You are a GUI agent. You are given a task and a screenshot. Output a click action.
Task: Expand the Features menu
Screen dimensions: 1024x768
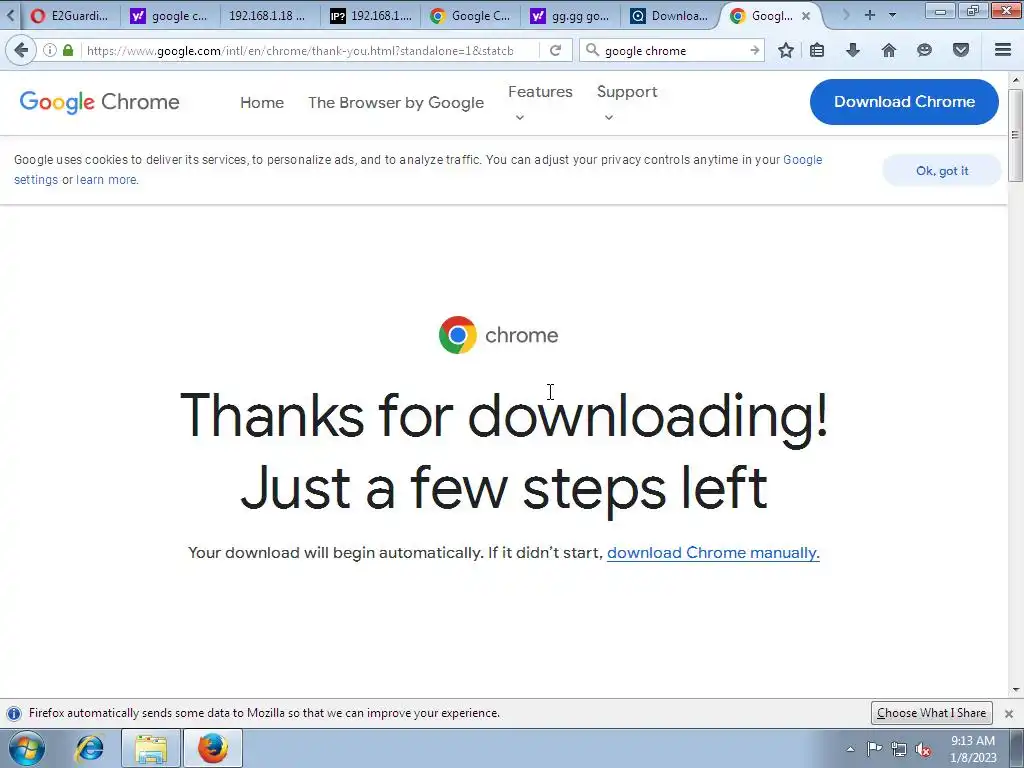click(x=540, y=103)
